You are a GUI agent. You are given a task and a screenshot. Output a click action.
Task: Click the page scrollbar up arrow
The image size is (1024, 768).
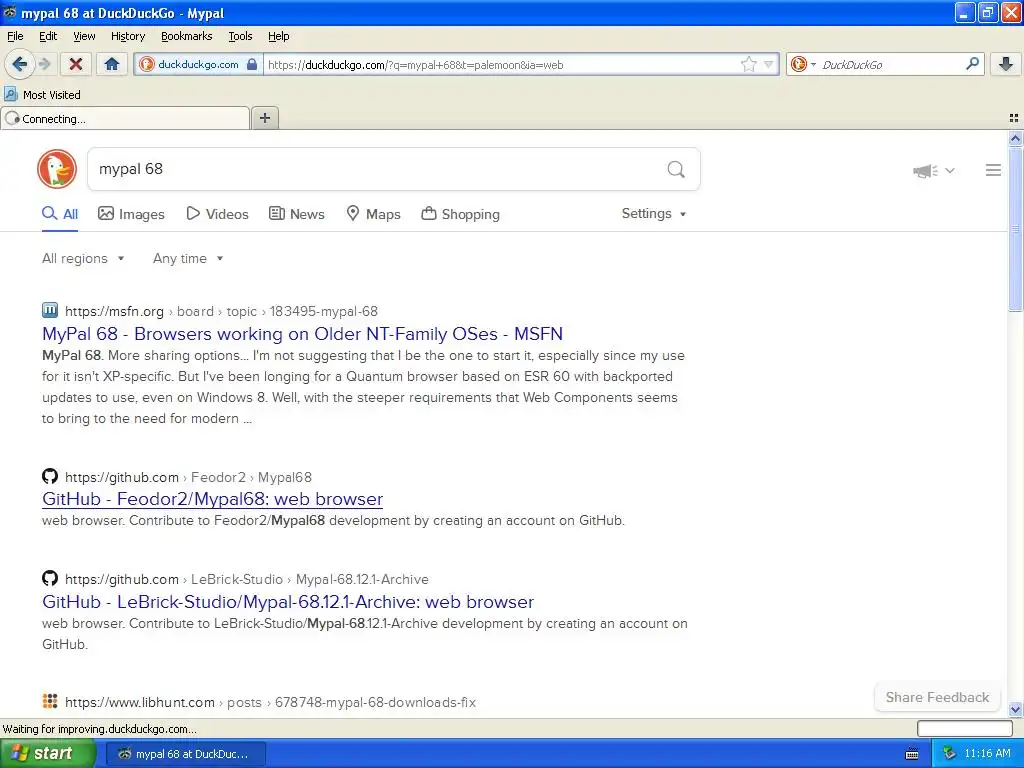1015,138
